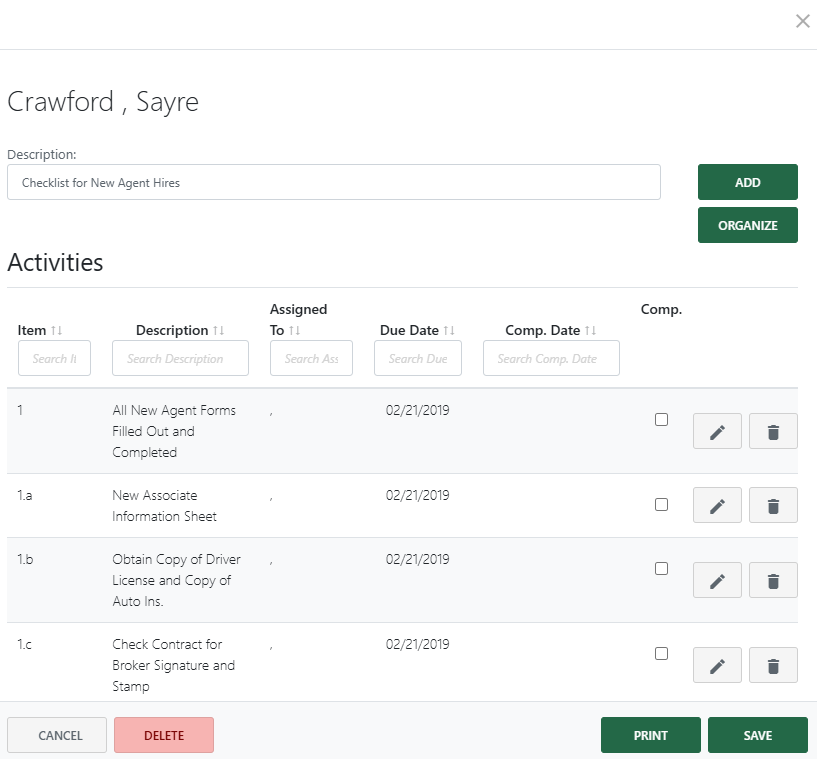This screenshot has width=817, height=759.
Task: Click the ADD button to create an activity
Action: click(747, 181)
